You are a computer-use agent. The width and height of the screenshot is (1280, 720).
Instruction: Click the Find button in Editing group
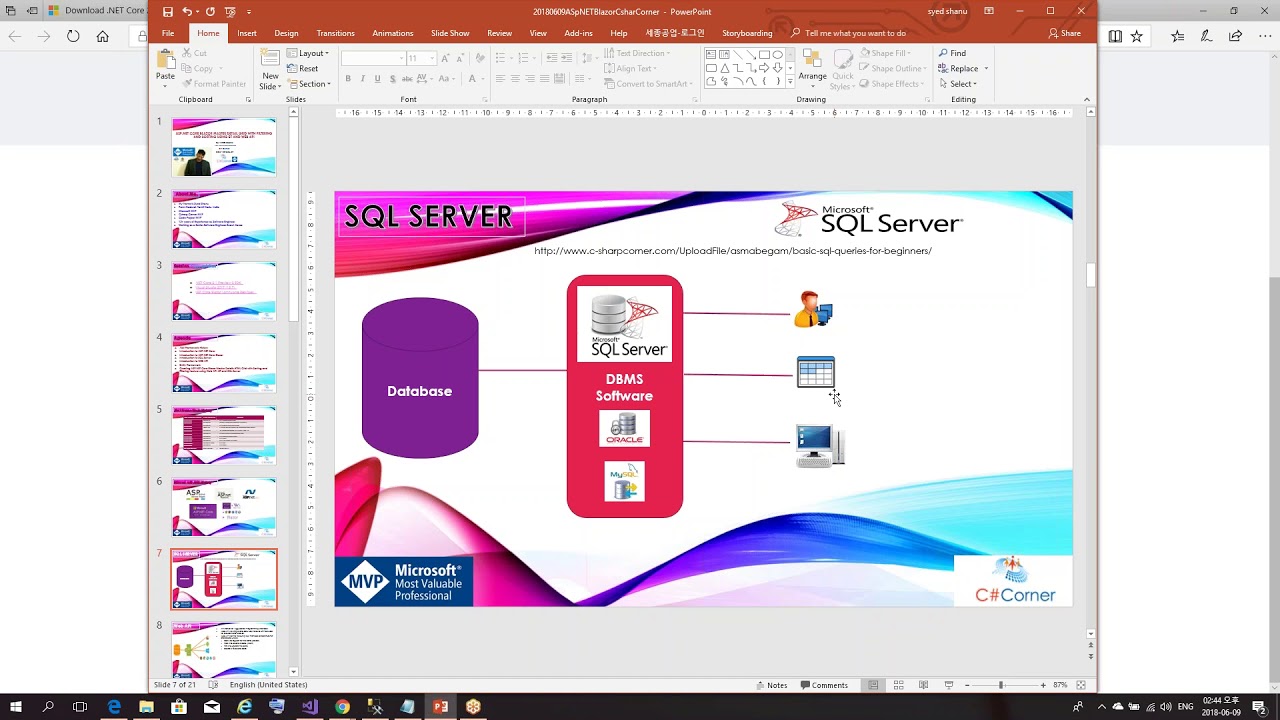coord(952,53)
